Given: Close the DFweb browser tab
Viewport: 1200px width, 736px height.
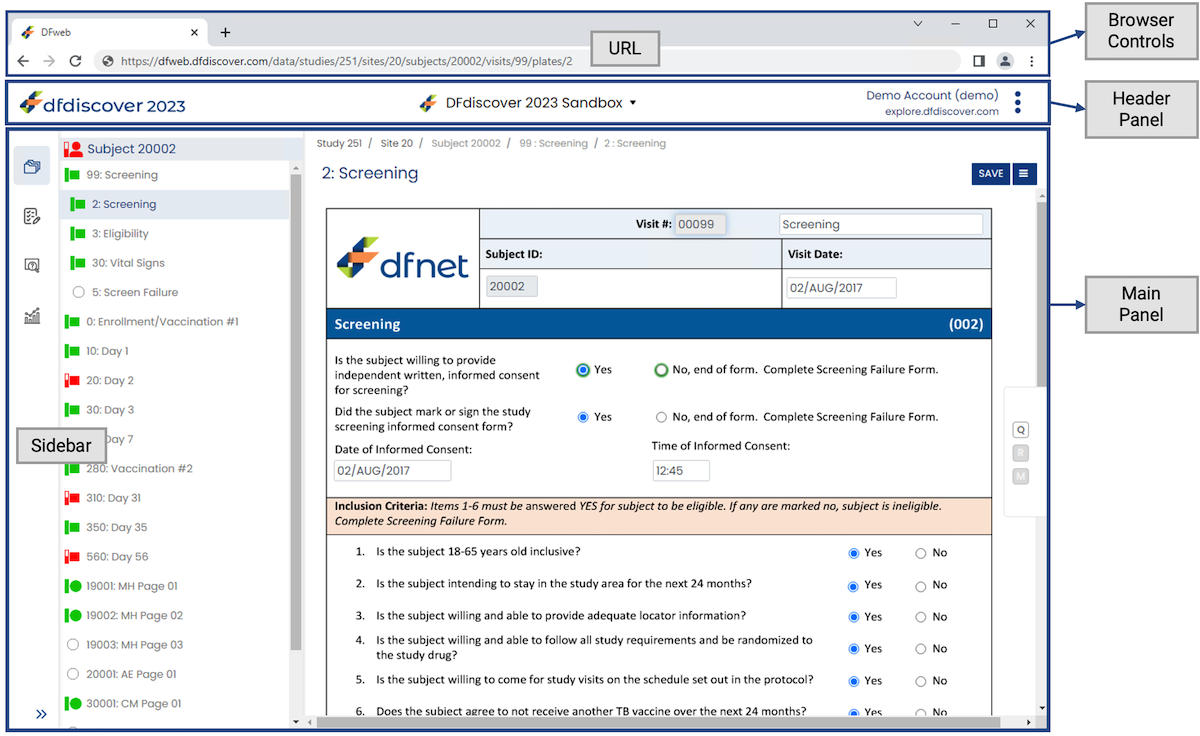Looking at the screenshot, I should [x=194, y=32].
